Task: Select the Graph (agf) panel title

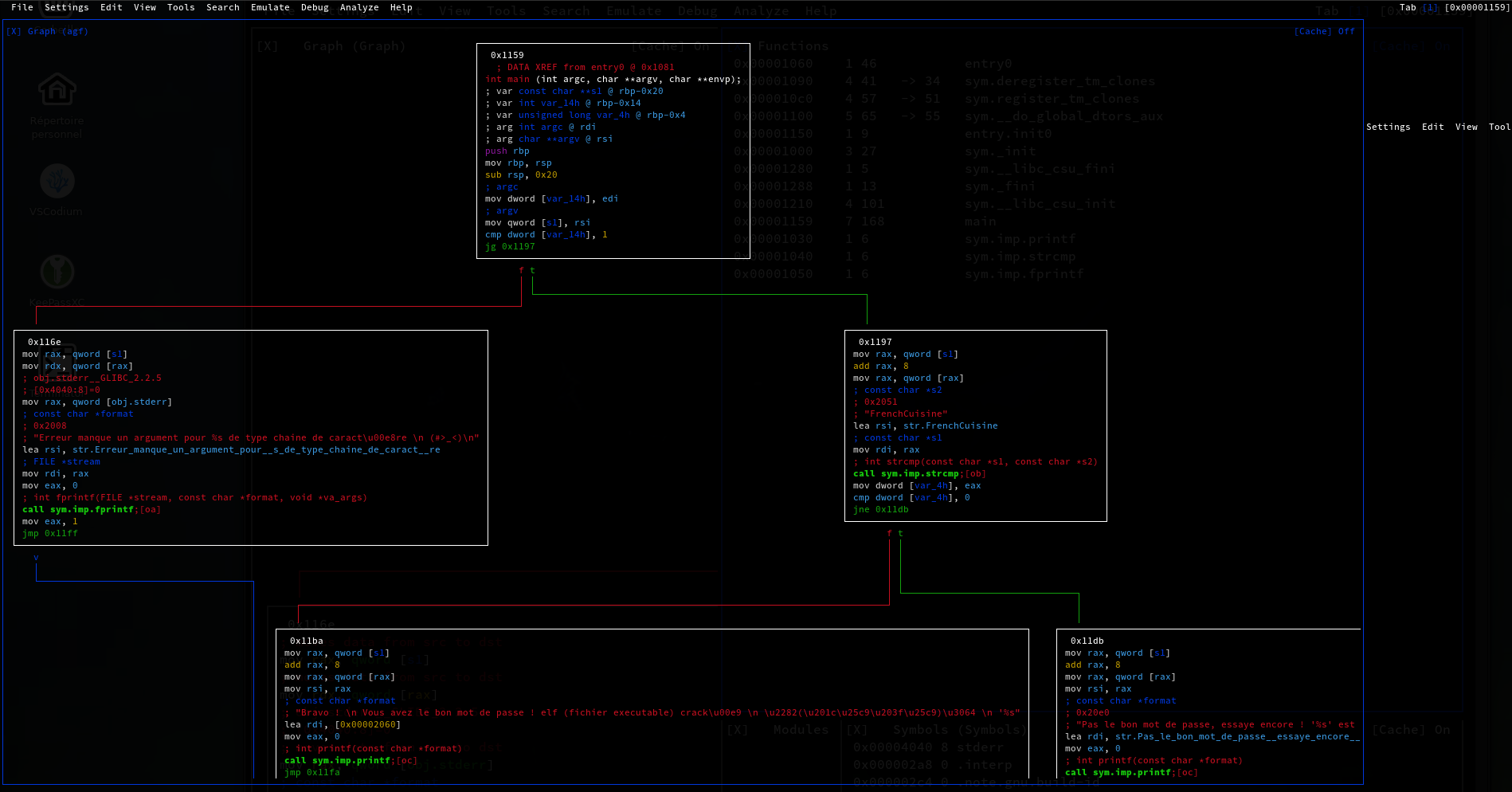Action: click(x=58, y=31)
